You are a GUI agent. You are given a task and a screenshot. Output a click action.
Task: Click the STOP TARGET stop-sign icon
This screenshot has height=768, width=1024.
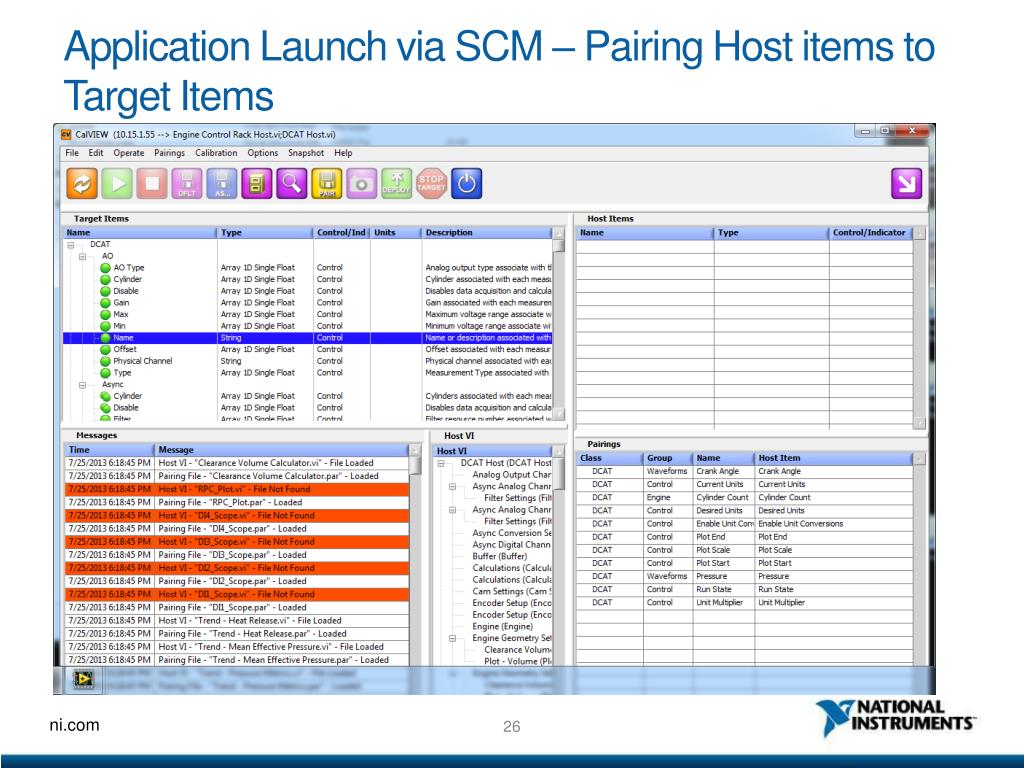(x=432, y=184)
